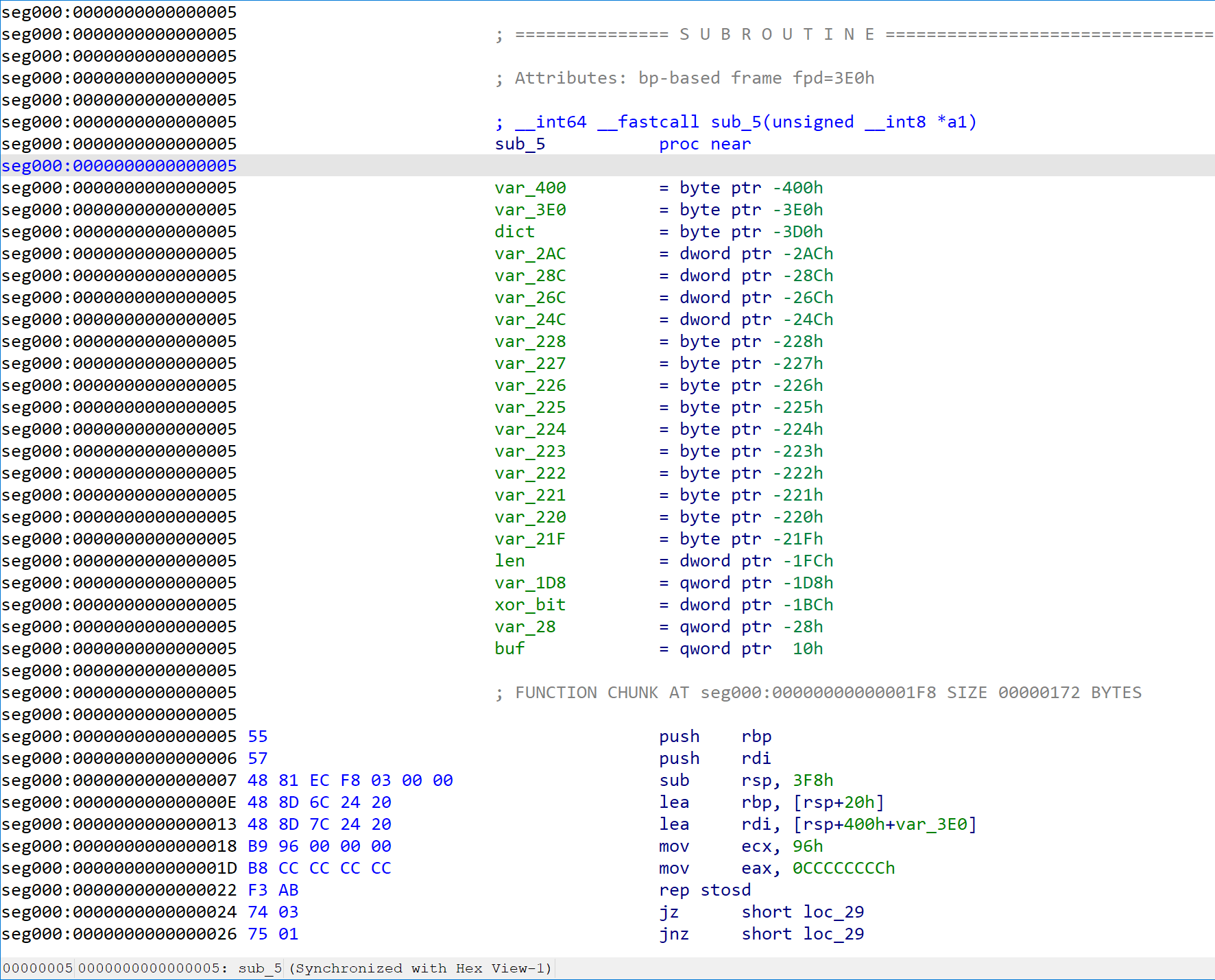Click the highlighted blue address line
Image resolution: width=1215 pixels, height=980 pixels.
(x=119, y=166)
